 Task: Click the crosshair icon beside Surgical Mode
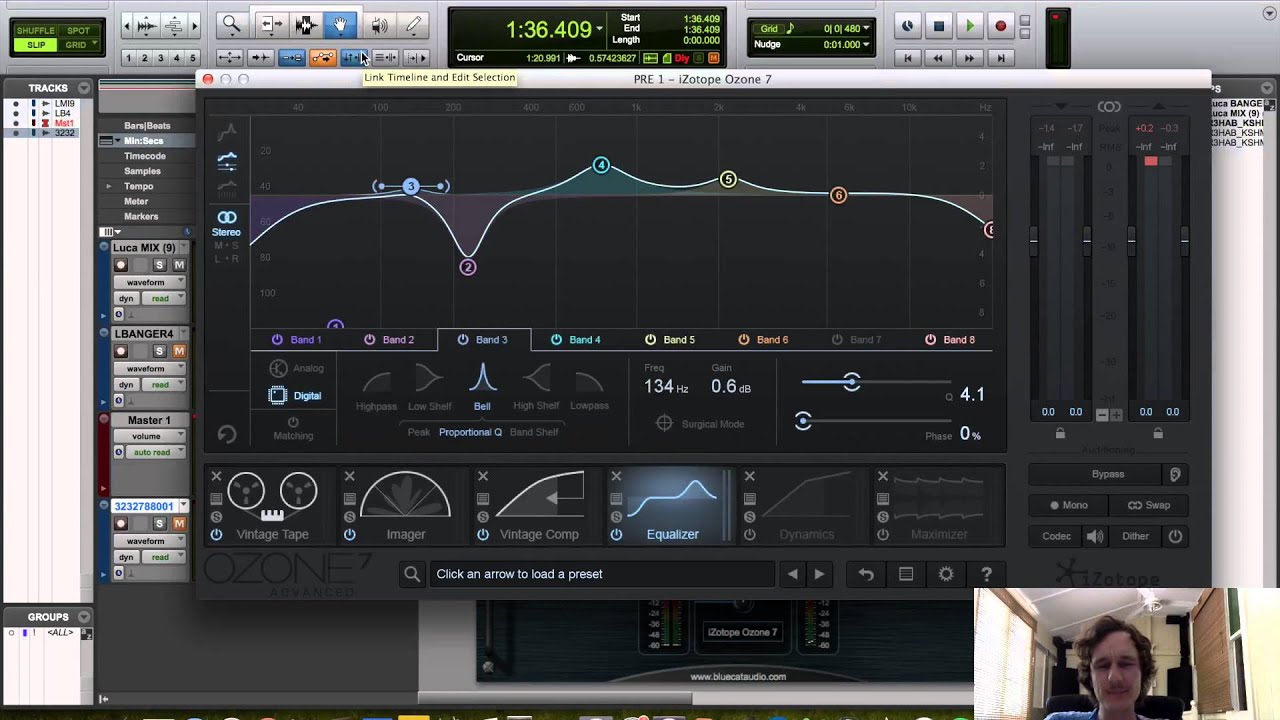[x=664, y=424]
